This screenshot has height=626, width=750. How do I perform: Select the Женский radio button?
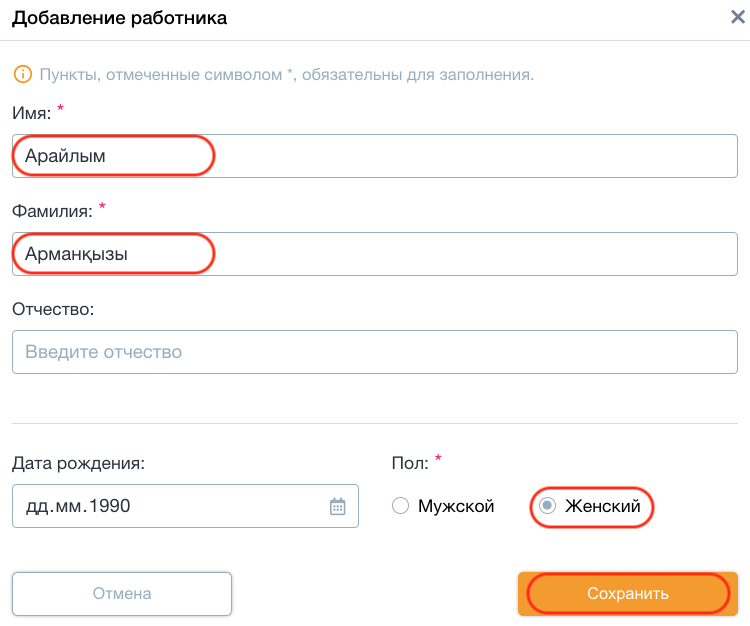click(x=547, y=505)
